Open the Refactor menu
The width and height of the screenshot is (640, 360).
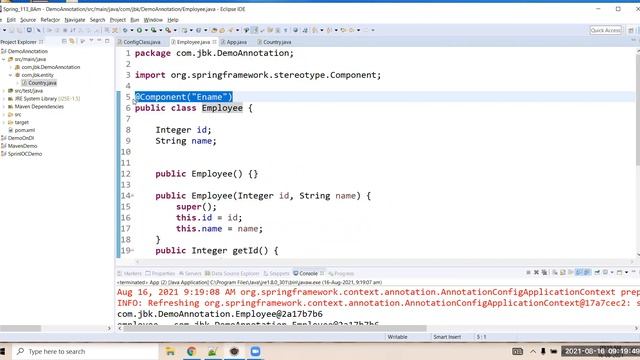(50, 20)
